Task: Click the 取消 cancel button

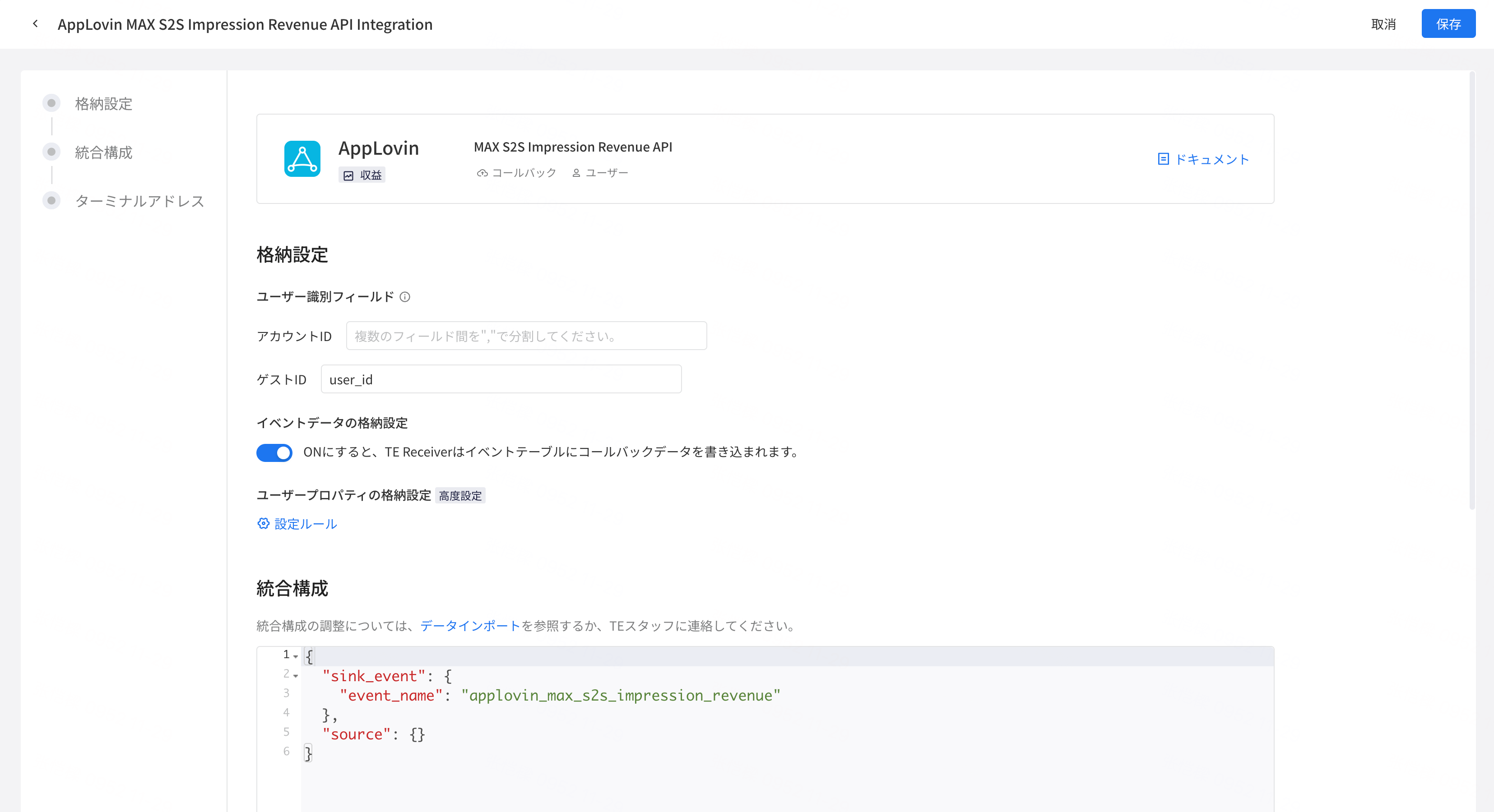Action: [x=1383, y=24]
